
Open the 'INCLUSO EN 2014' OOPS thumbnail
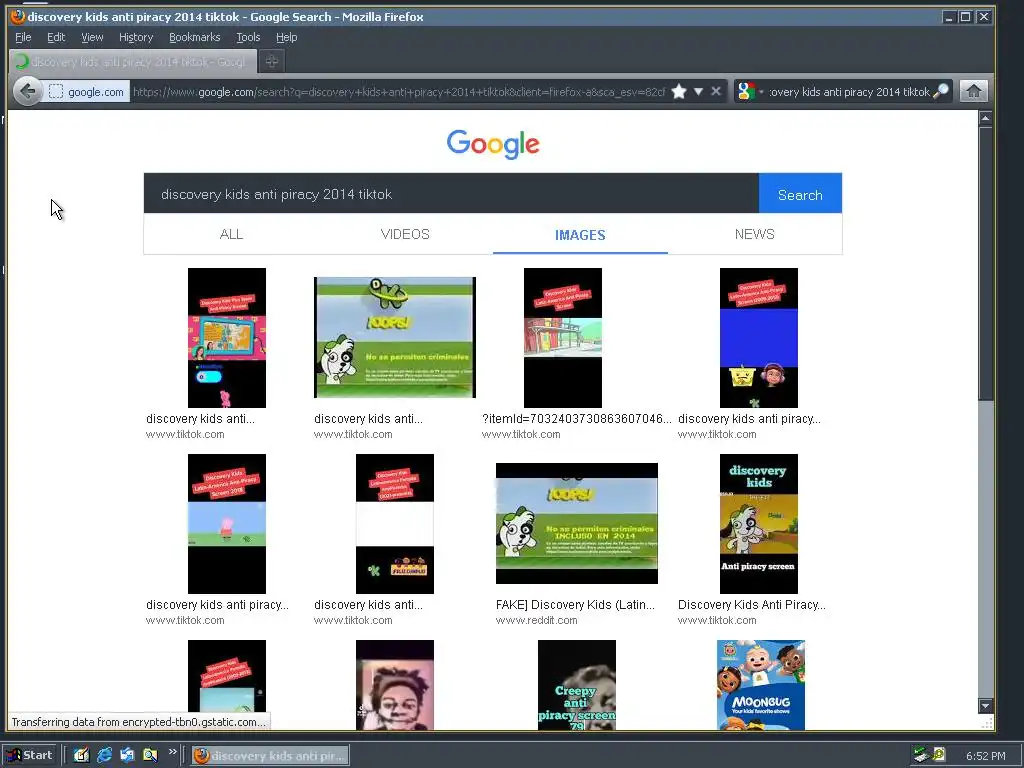point(577,523)
